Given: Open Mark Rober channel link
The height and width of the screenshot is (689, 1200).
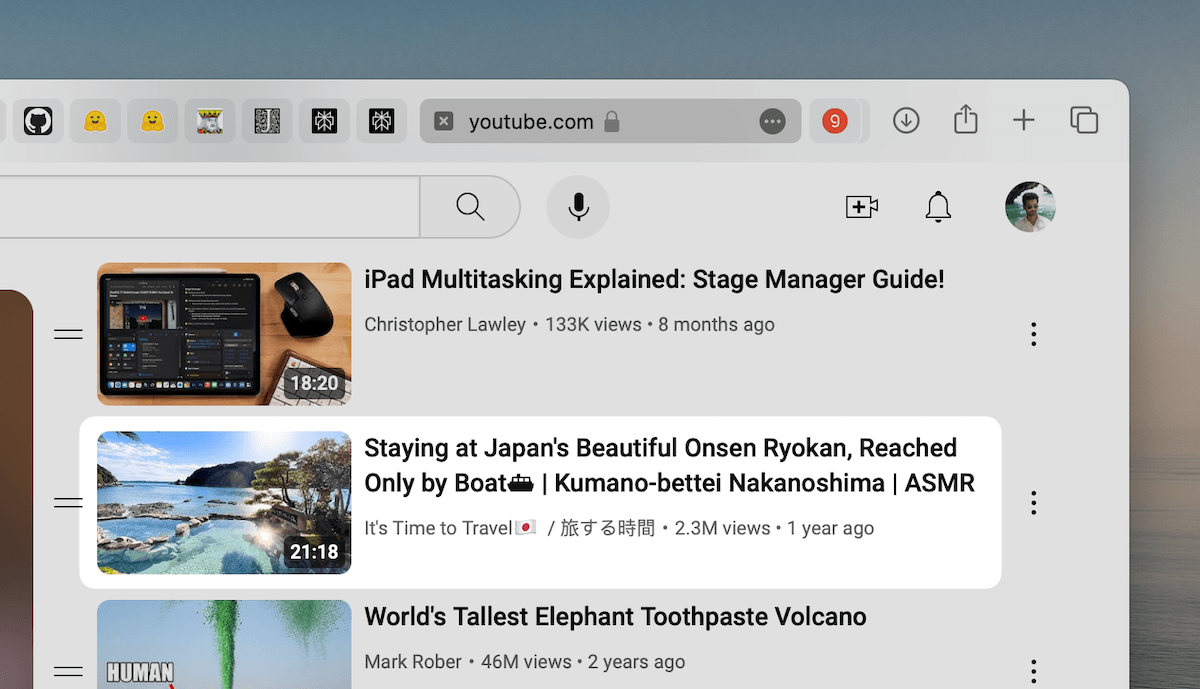Looking at the screenshot, I should tap(413, 662).
